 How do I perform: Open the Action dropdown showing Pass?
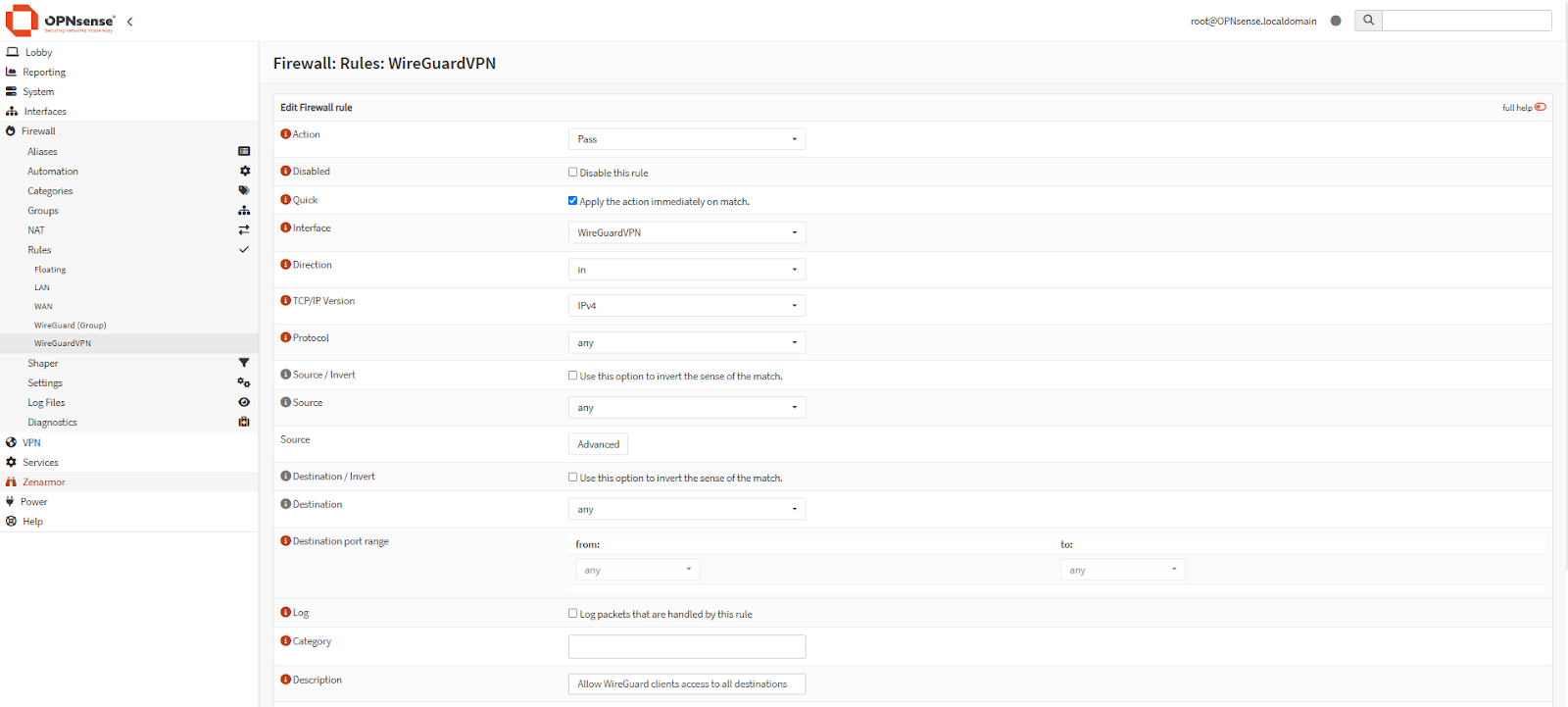pos(686,139)
